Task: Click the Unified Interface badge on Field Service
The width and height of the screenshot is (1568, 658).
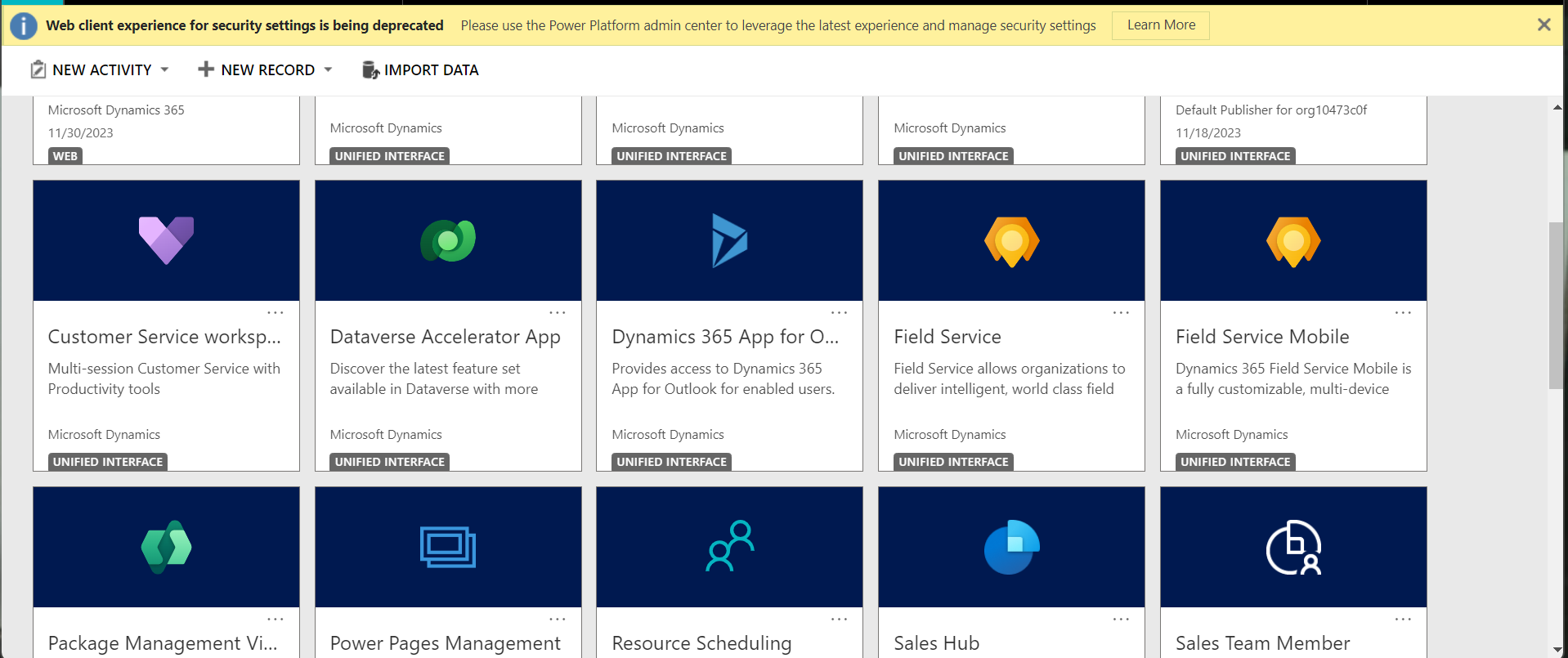Action: pyautogui.click(x=953, y=462)
